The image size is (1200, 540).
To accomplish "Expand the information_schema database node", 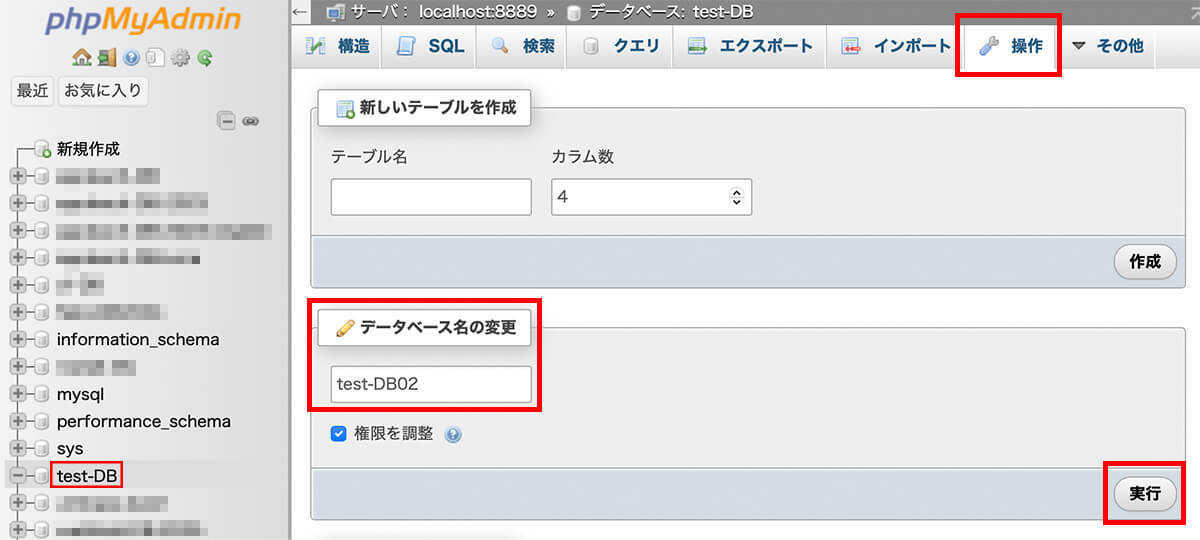I will pos(18,339).
